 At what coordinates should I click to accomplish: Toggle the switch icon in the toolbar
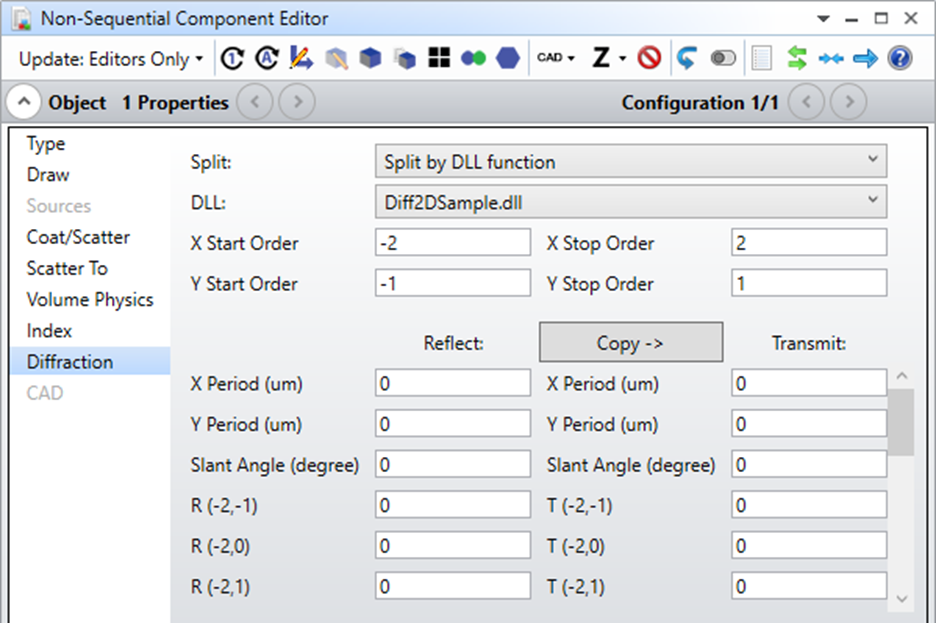click(723, 57)
